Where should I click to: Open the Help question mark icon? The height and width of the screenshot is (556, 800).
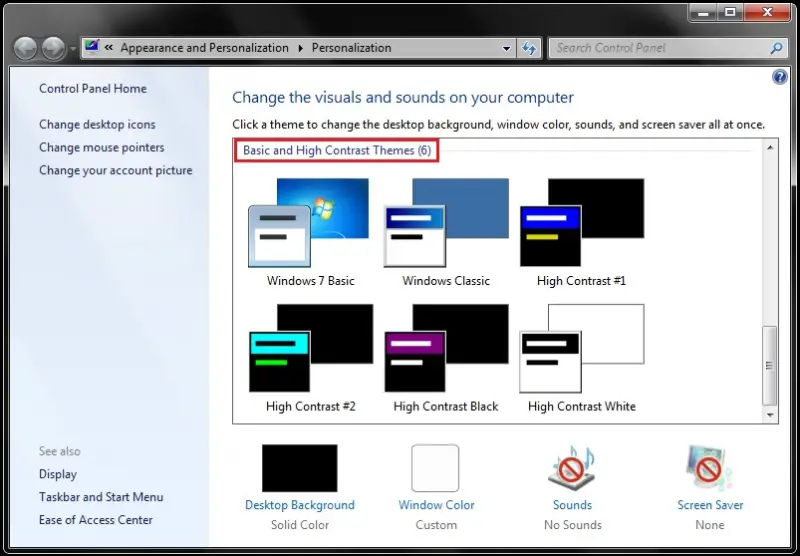tap(780, 77)
